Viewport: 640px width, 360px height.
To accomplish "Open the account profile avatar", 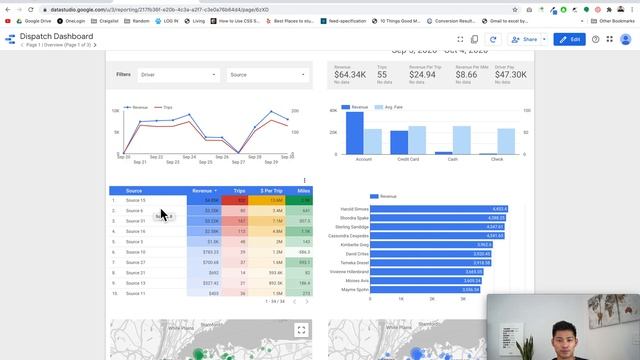I will [625, 39].
